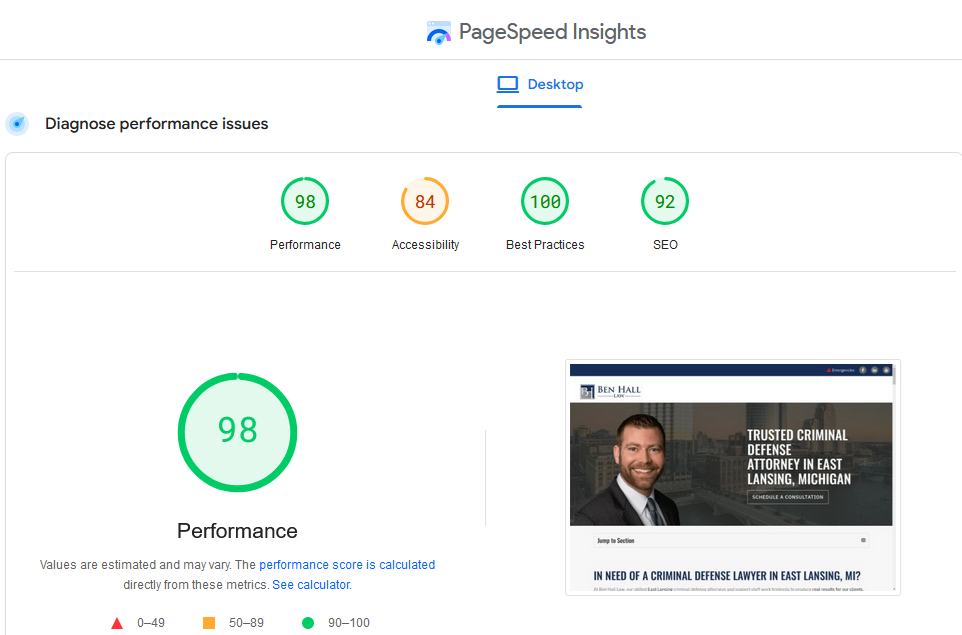Open the performance score is calculated link

coord(347,564)
